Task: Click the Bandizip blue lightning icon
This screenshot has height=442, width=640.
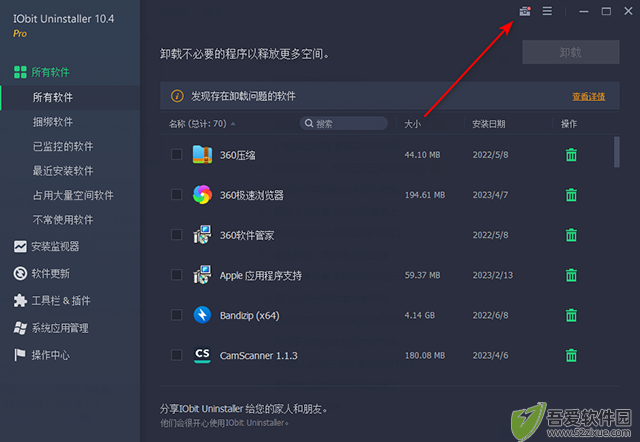Action: (202, 315)
